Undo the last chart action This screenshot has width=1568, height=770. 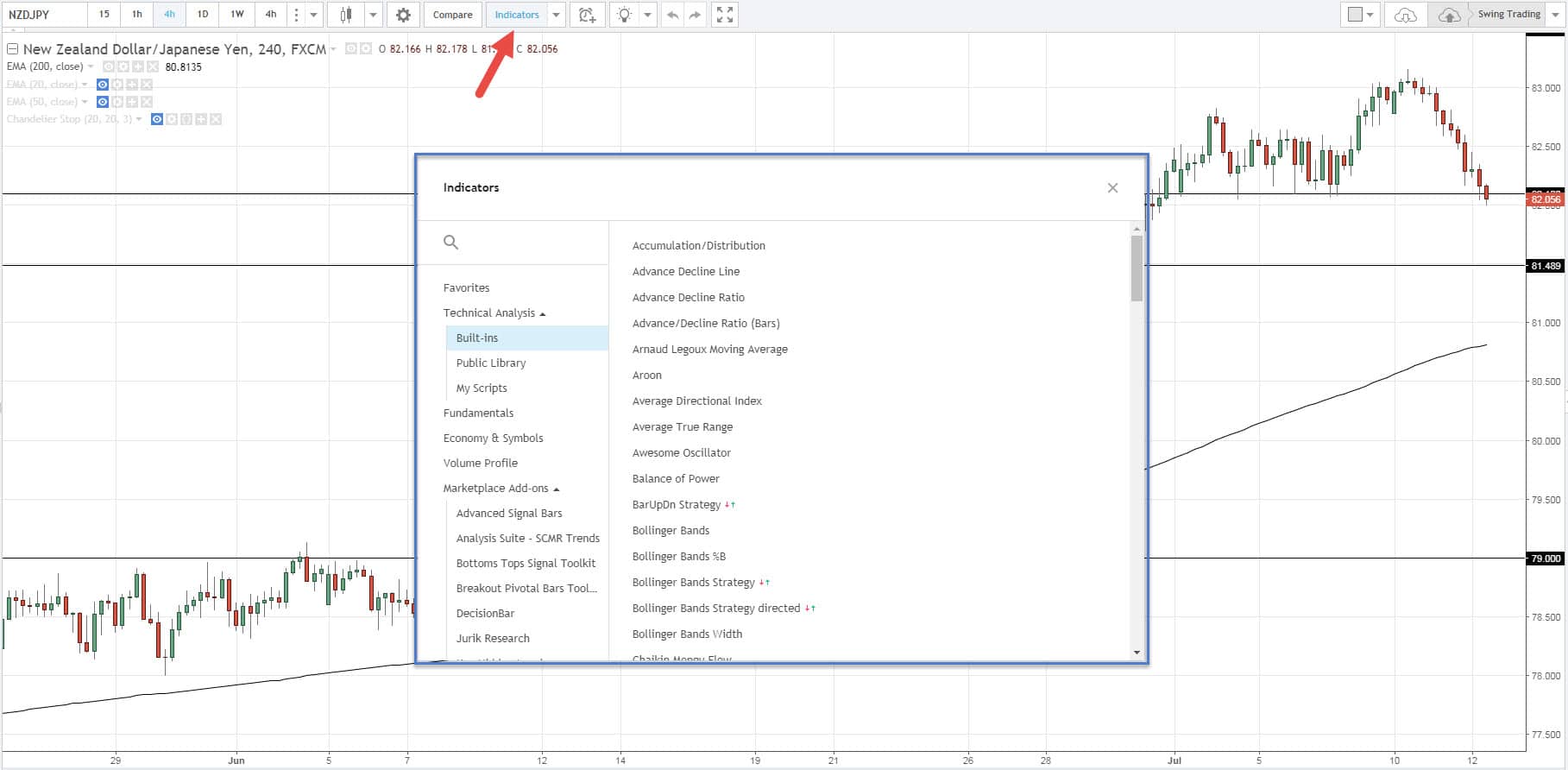click(x=672, y=15)
